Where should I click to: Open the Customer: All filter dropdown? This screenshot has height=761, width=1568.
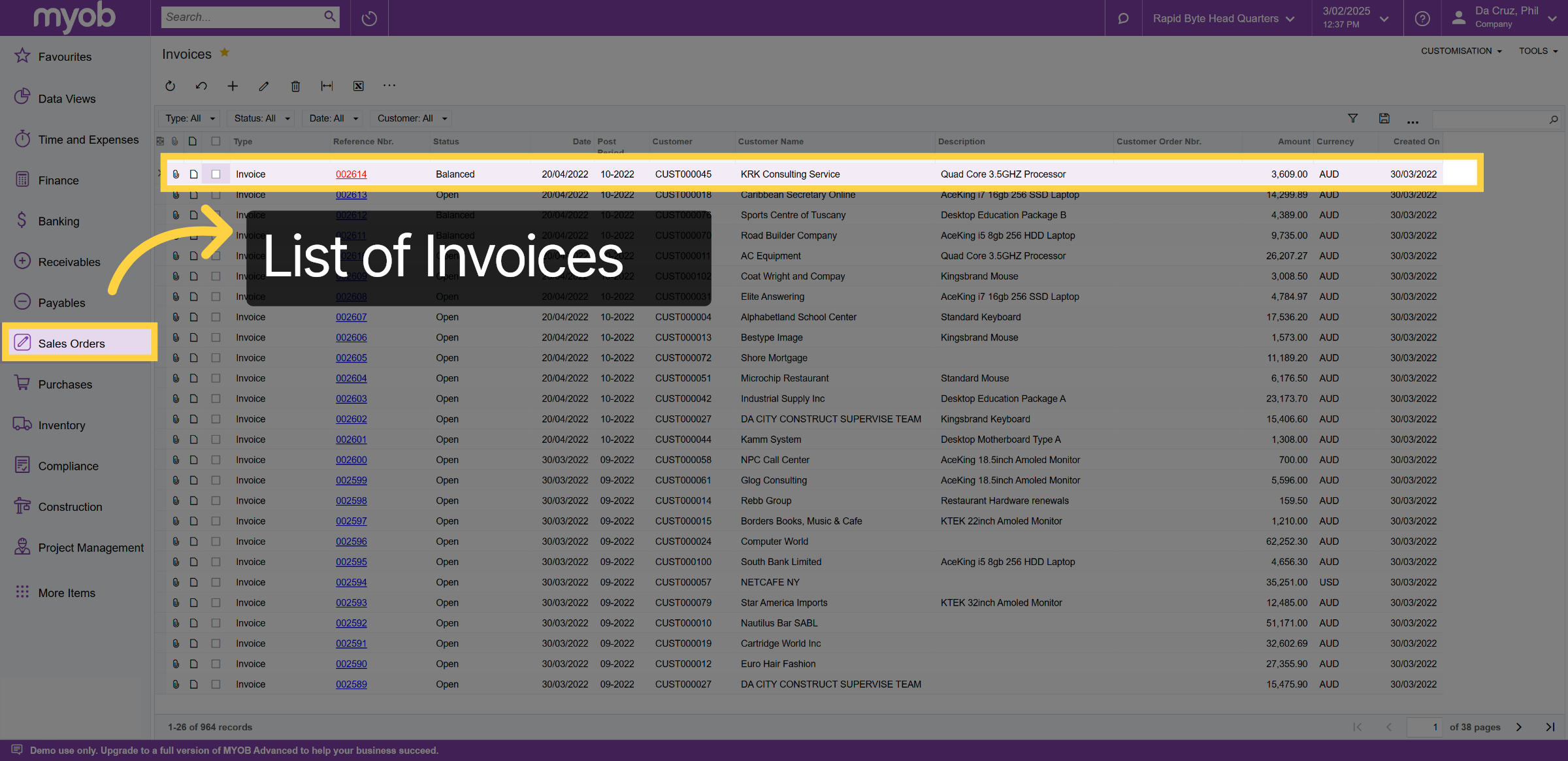tap(412, 118)
